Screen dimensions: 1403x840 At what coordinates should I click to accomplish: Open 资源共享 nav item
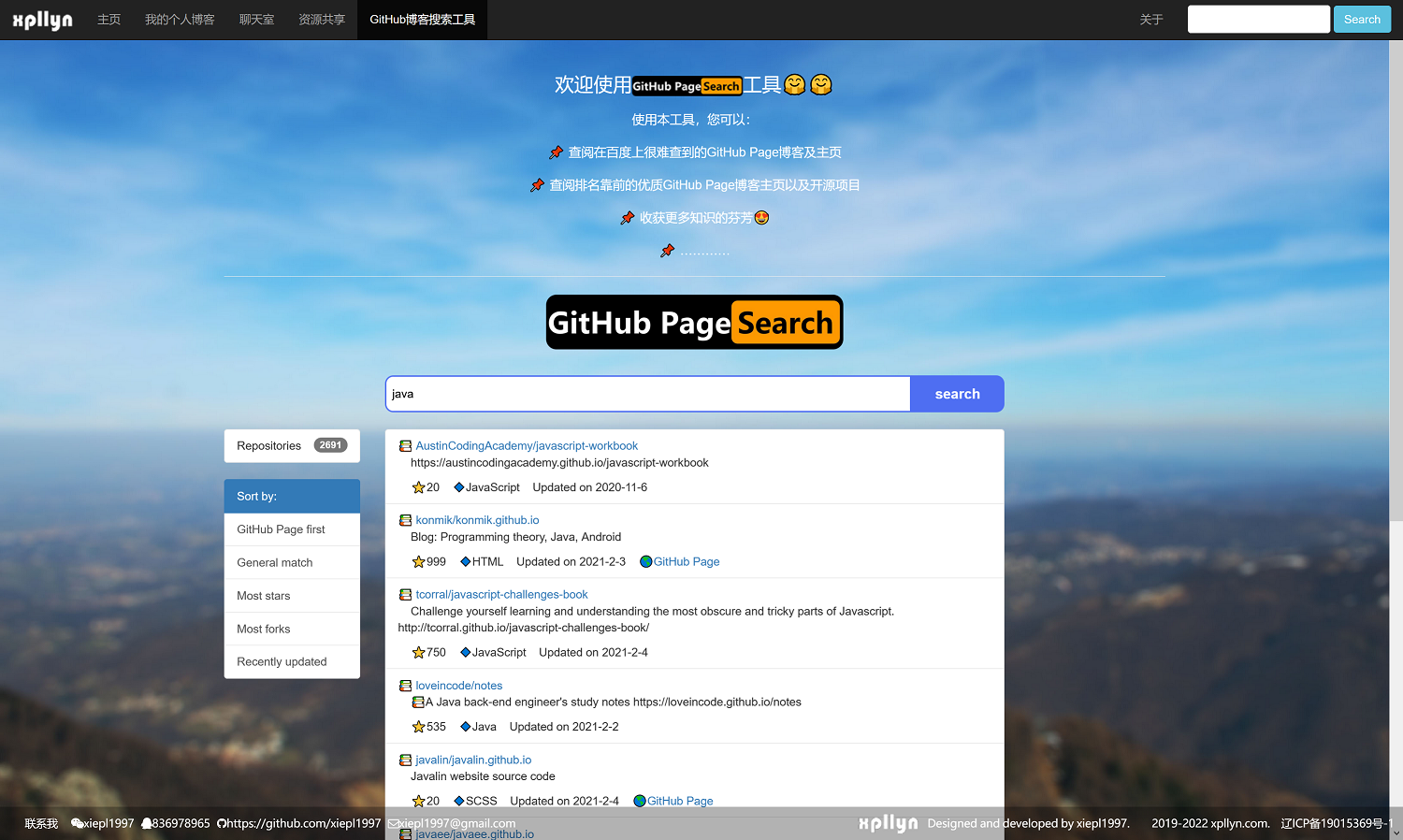pos(322,20)
